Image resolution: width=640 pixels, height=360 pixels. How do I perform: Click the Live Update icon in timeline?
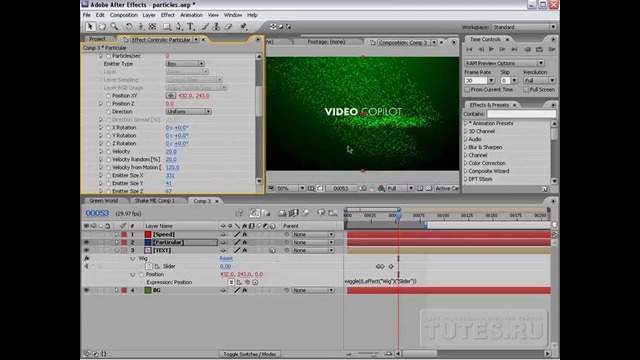(254, 213)
